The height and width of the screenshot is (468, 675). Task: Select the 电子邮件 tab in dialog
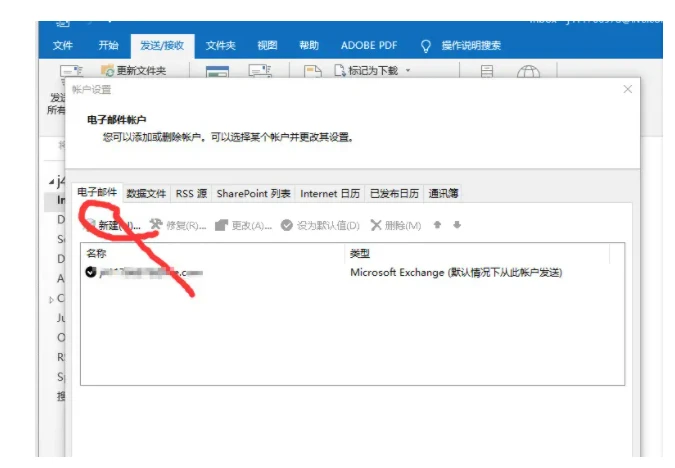97,192
